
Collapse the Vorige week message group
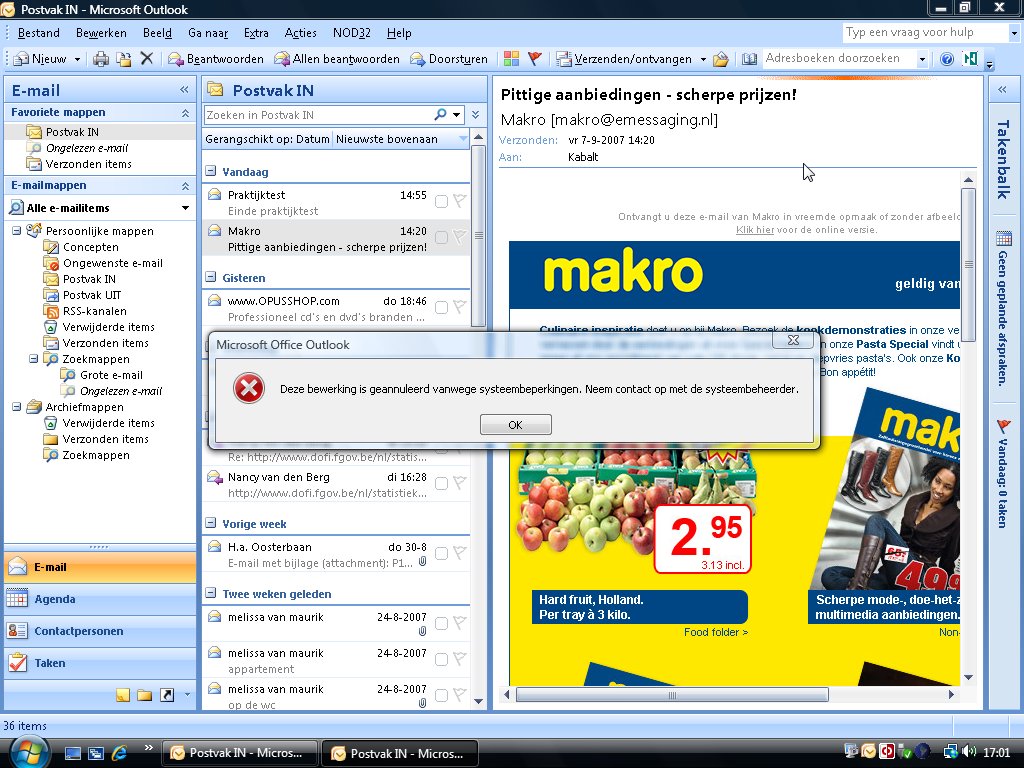(x=211, y=523)
